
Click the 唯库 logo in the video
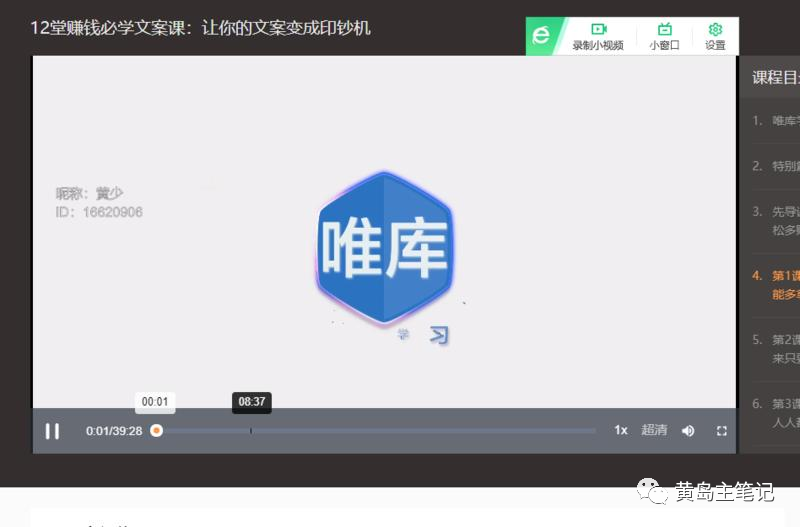[384, 248]
